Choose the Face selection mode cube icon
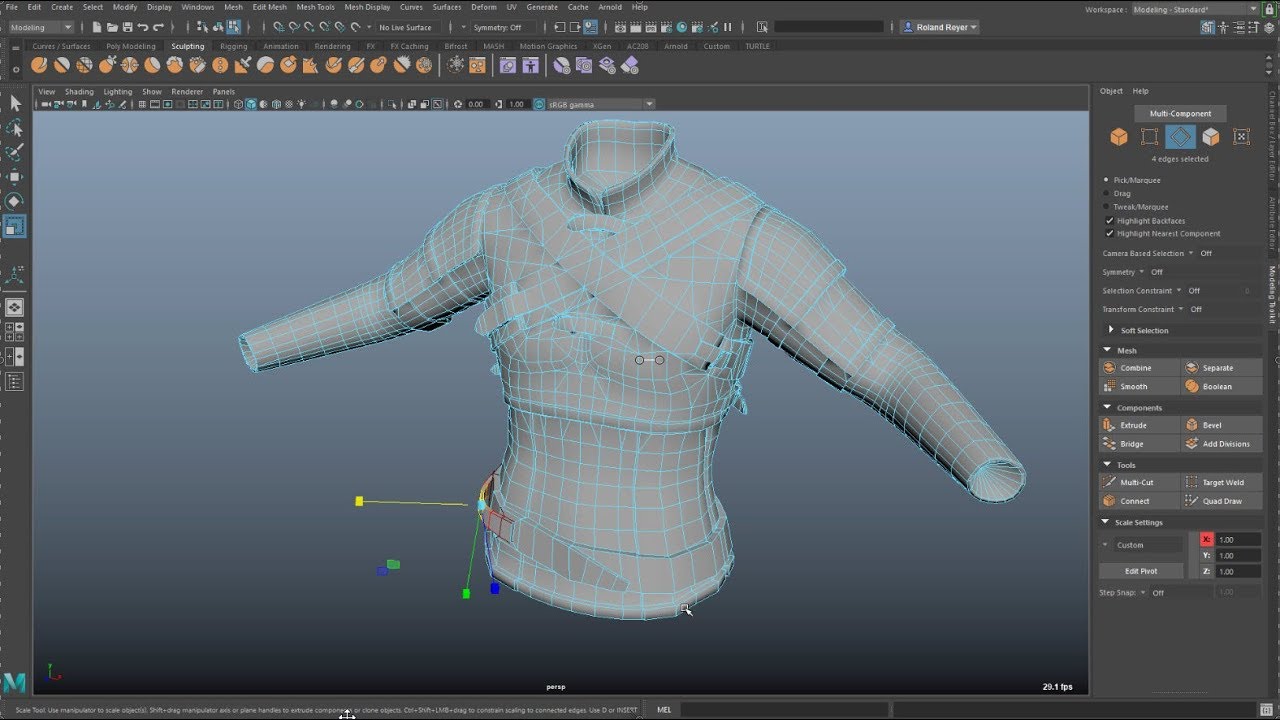The height and width of the screenshot is (720, 1280). [1211, 137]
